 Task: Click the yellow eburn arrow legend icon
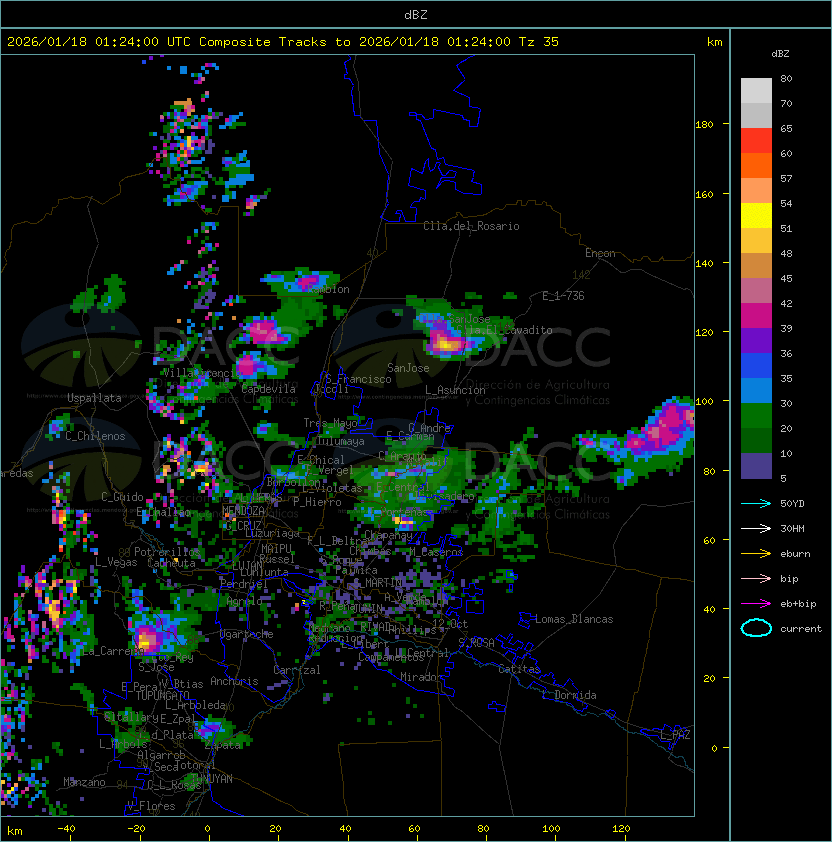(x=756, y=554)
